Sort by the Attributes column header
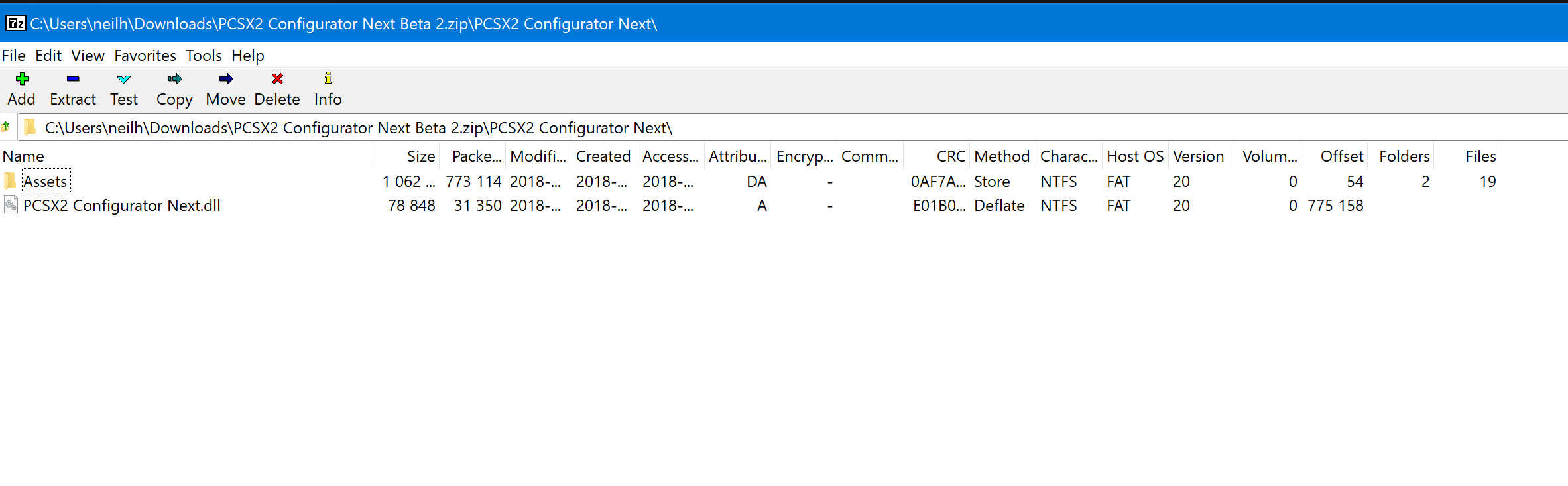1568x486 pixels. (x=737, y=156)
